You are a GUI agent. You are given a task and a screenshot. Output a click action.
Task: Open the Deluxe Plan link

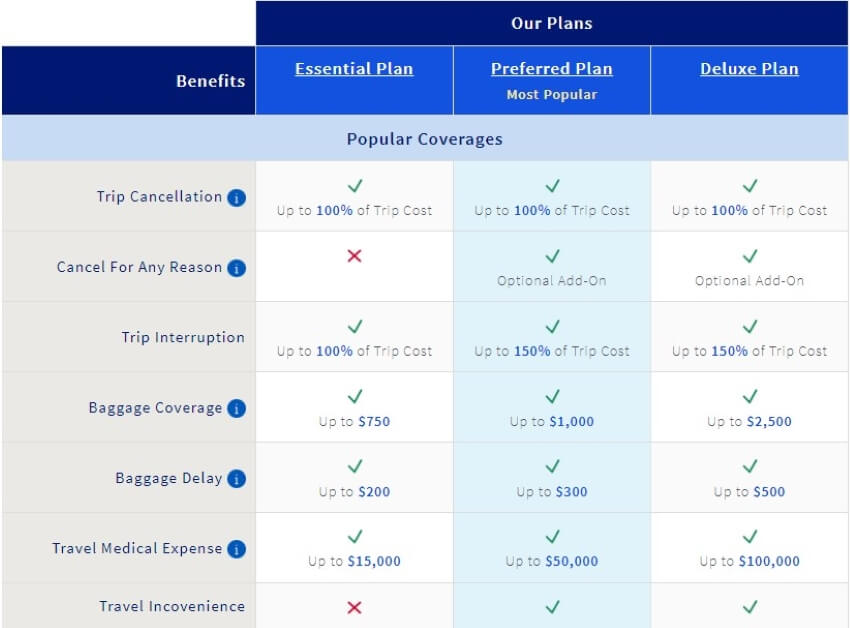pyautogui.click(x=750, y=69)
